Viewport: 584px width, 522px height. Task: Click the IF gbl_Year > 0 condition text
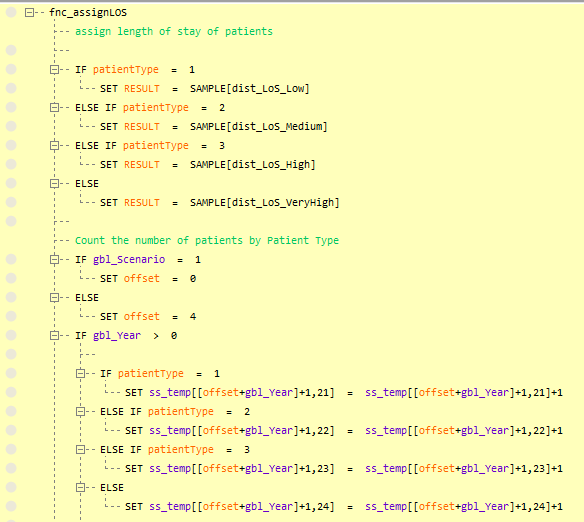126,336
